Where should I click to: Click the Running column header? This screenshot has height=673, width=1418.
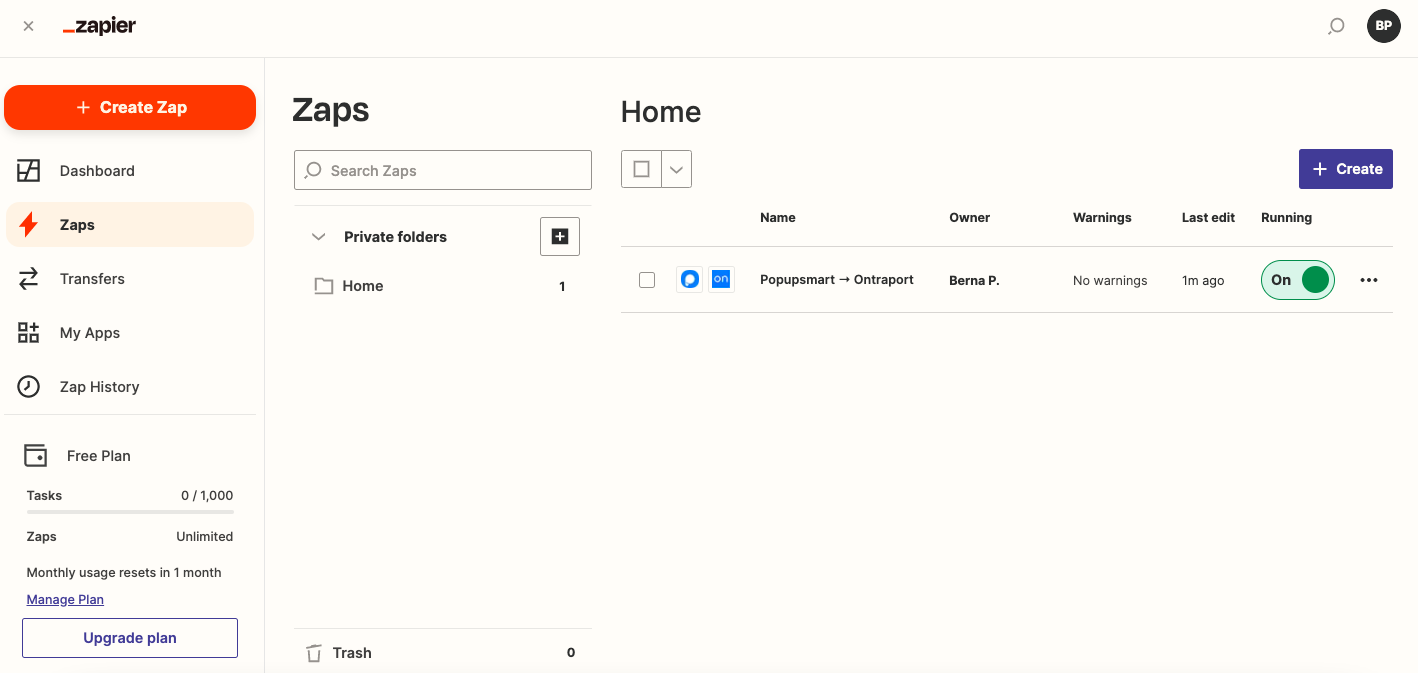tap(1286, 217)
